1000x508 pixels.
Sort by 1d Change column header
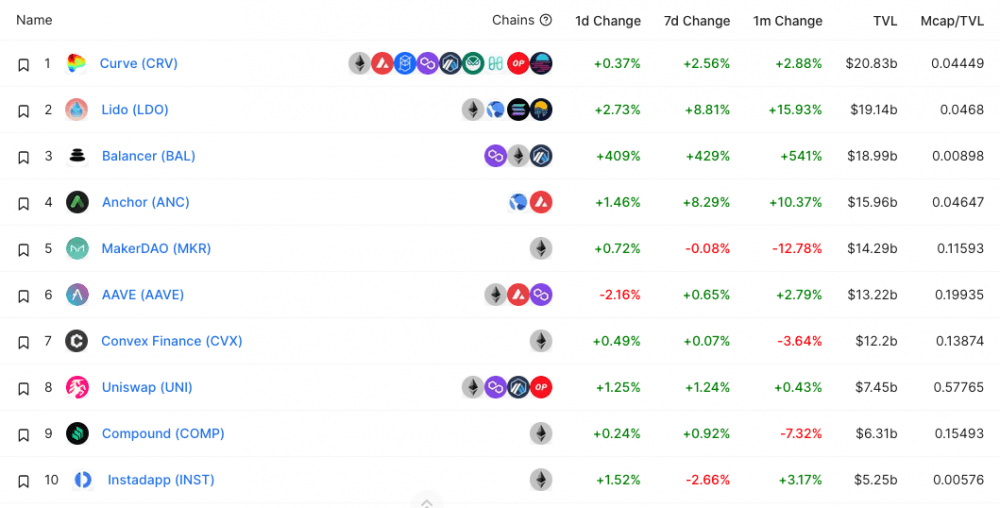click(x=608, y=21)
